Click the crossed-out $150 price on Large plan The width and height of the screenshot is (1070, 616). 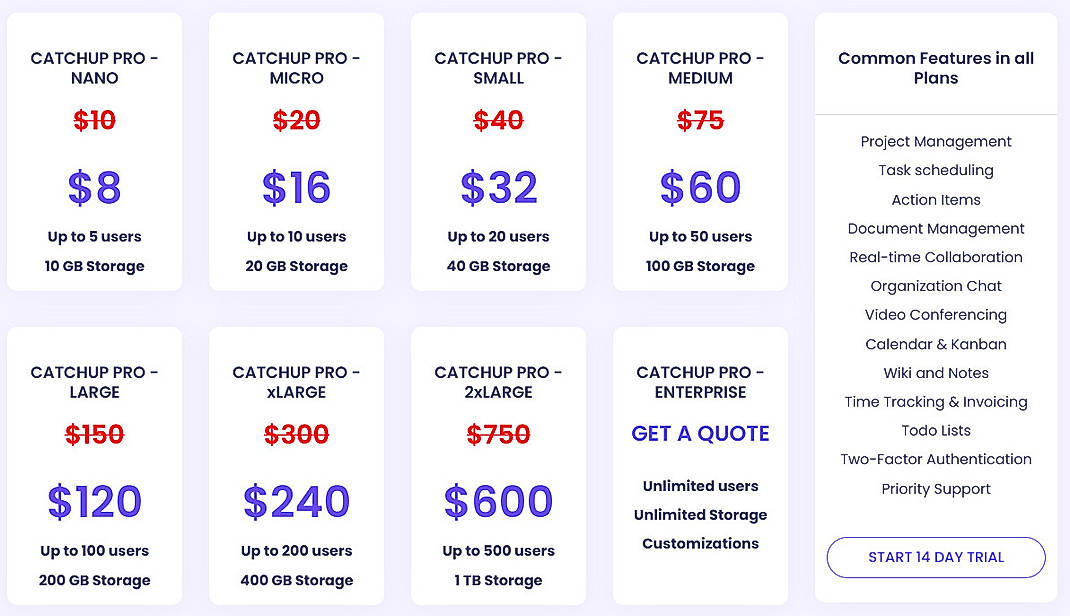(94, 433)
